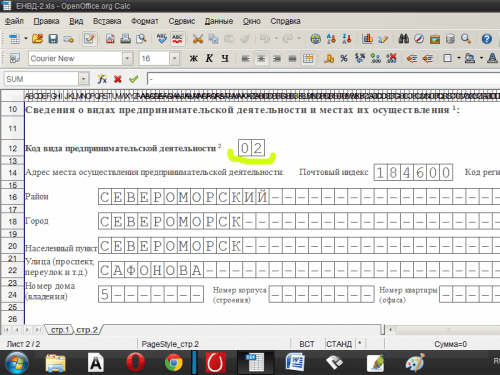This screenshot has height=375, width=500.
Task: Accept formula entry with green check
Action: [x=134, y=79]
